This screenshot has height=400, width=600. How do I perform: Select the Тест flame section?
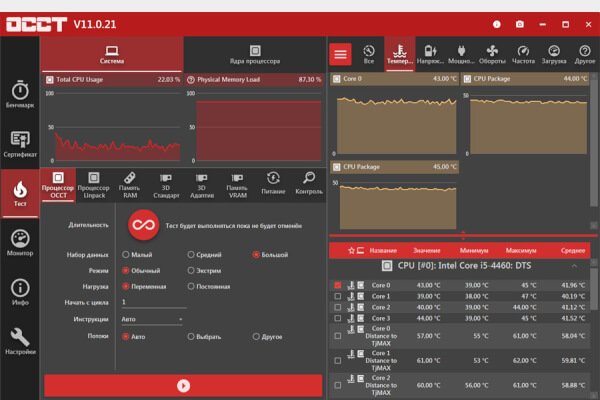coord(20,193)
